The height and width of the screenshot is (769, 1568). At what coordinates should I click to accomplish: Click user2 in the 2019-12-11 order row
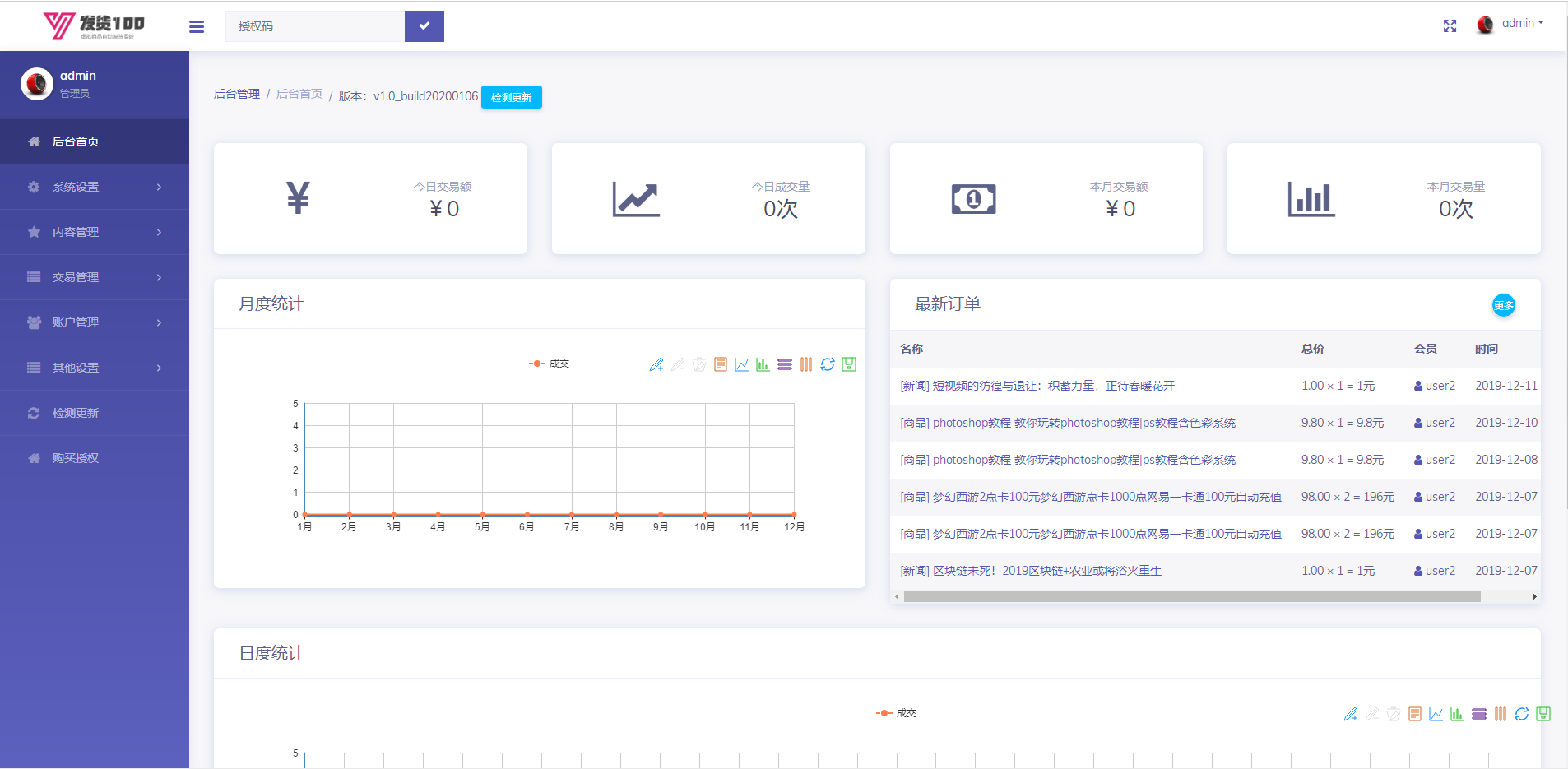[1435, 386]
